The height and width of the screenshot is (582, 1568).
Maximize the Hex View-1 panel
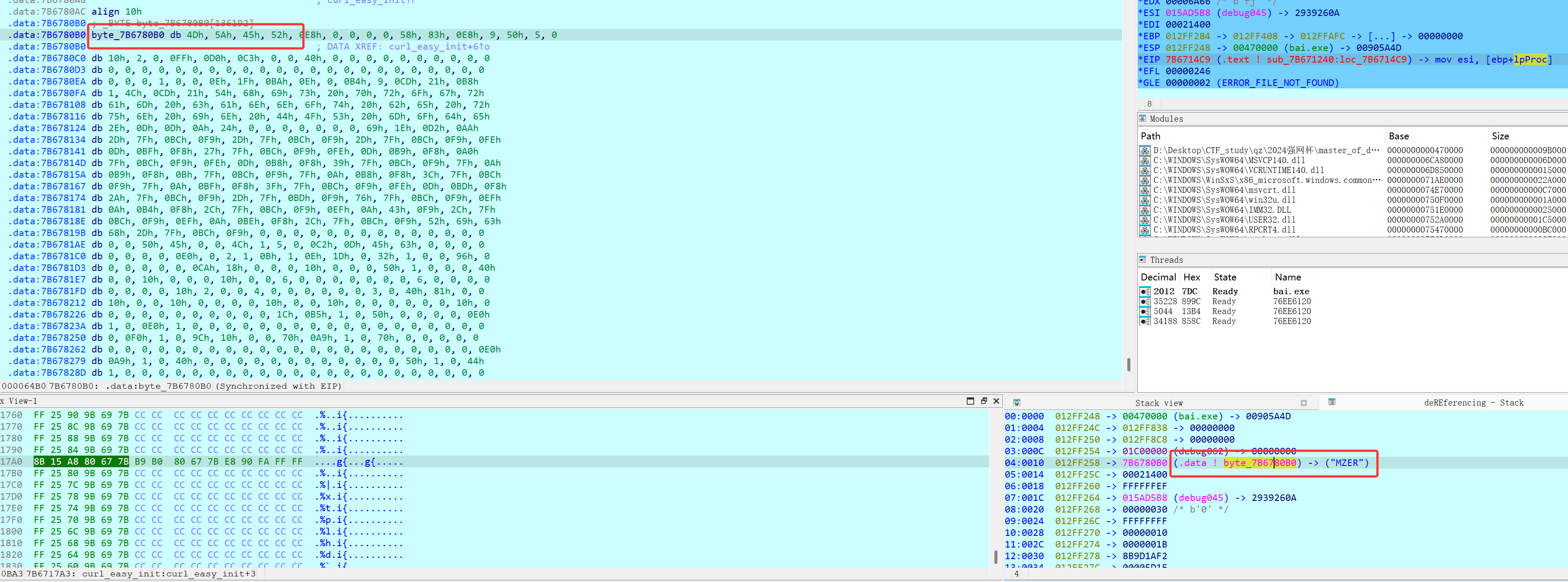tap(970, 401)
